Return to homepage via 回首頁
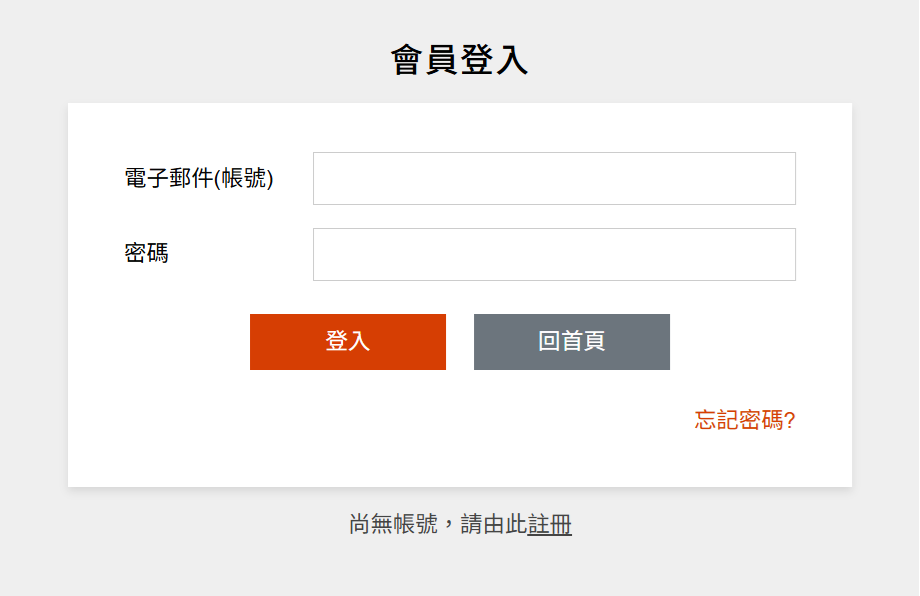 (x=571, y=342)
